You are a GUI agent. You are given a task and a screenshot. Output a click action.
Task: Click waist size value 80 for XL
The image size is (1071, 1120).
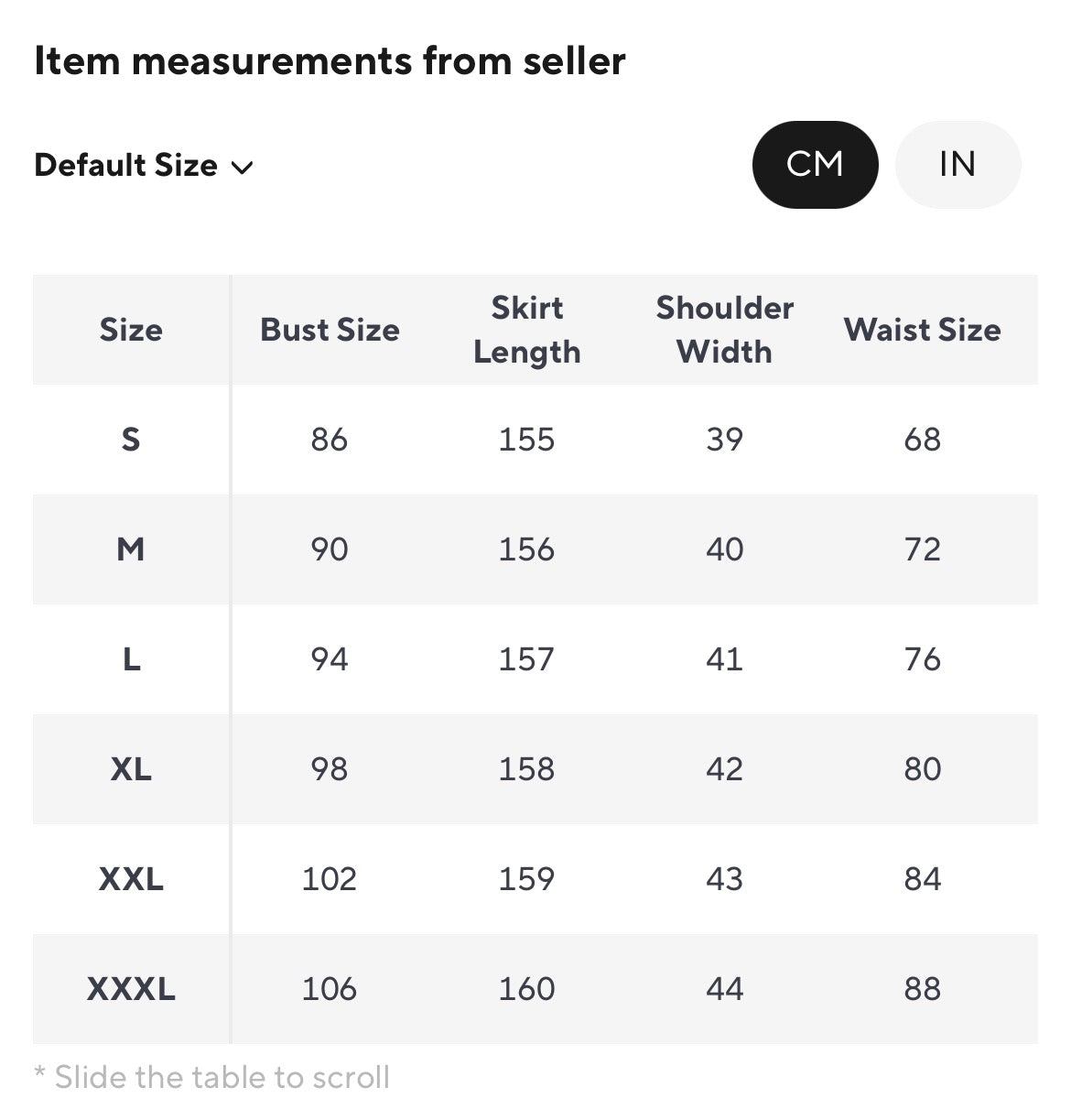click(x=923, y=769)
